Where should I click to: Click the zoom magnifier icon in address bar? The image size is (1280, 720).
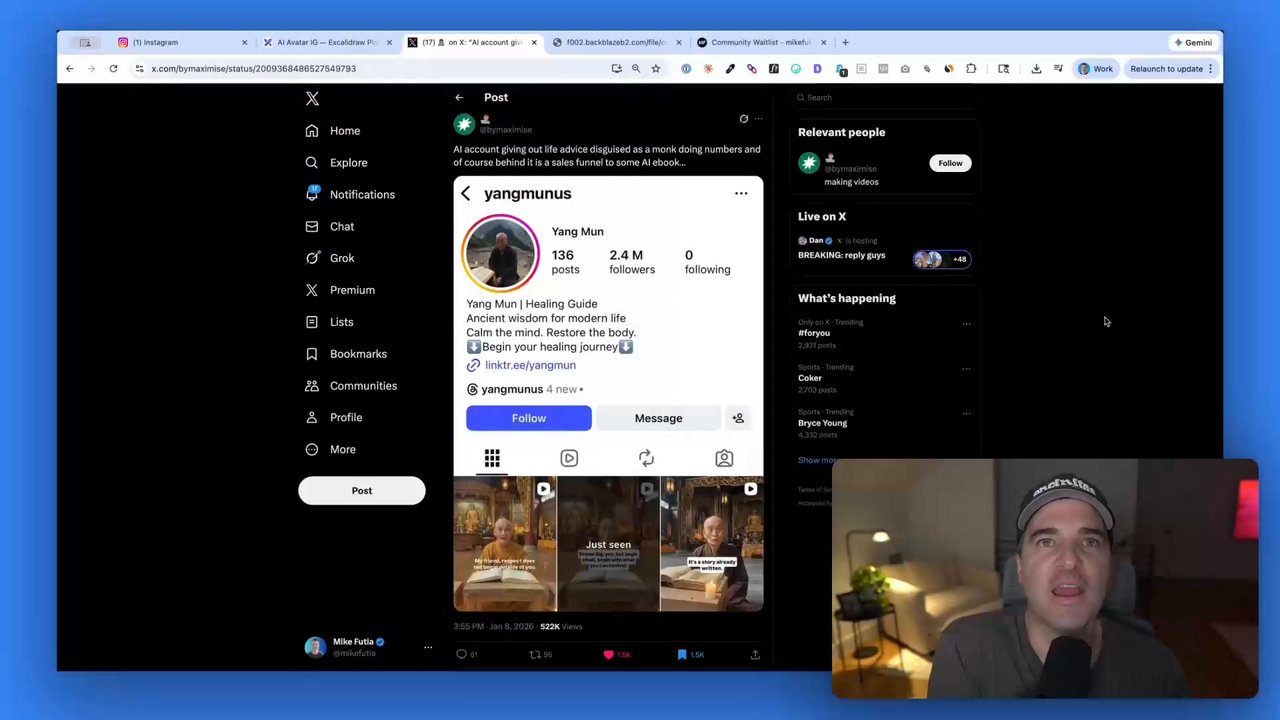[636, 69]
